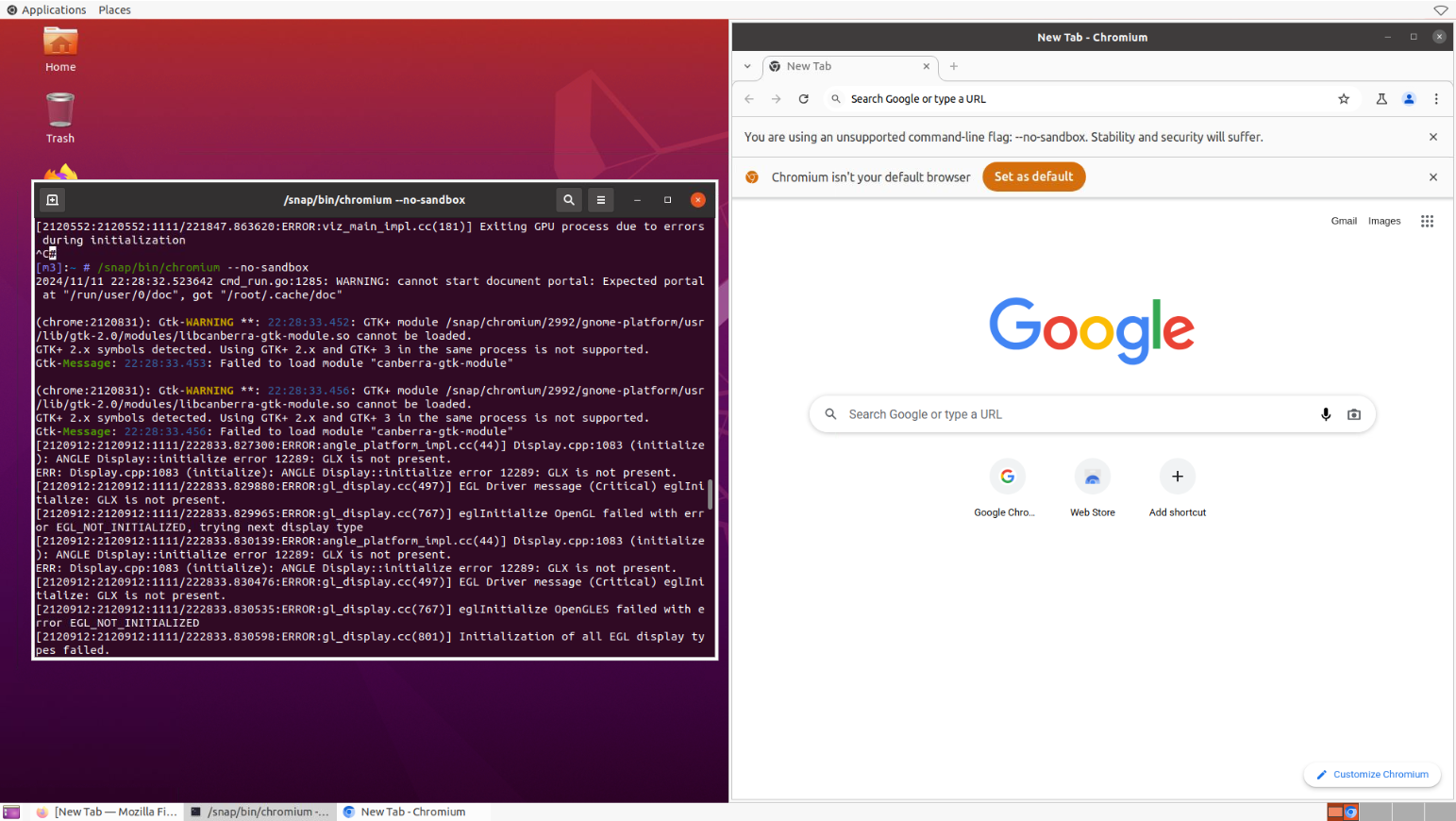Click the search icon inside Google search box
The image size is (1456, 821).
830,414
